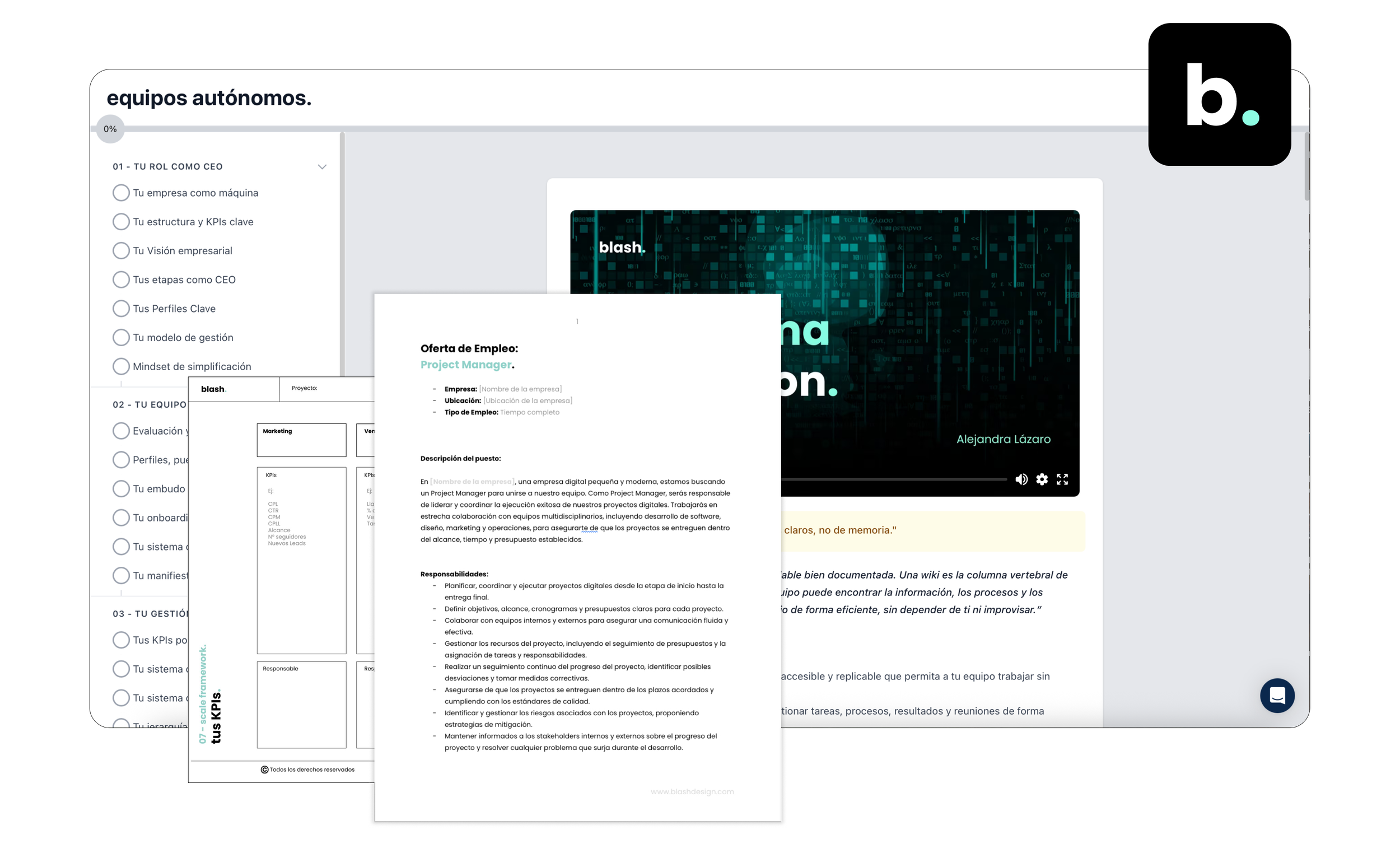Mark 'Tu empresa como máquina' lesson complete
1400x867 pixels.
(121, 193)
